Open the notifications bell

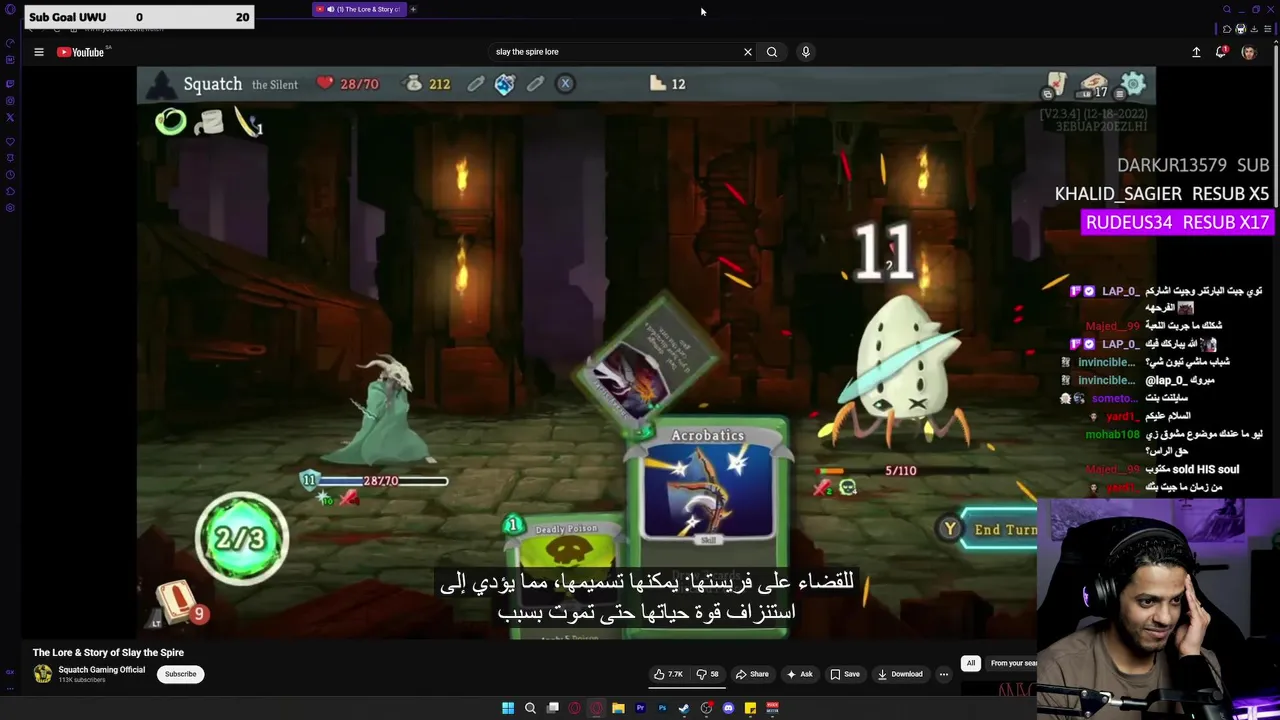coord(1221,52)
